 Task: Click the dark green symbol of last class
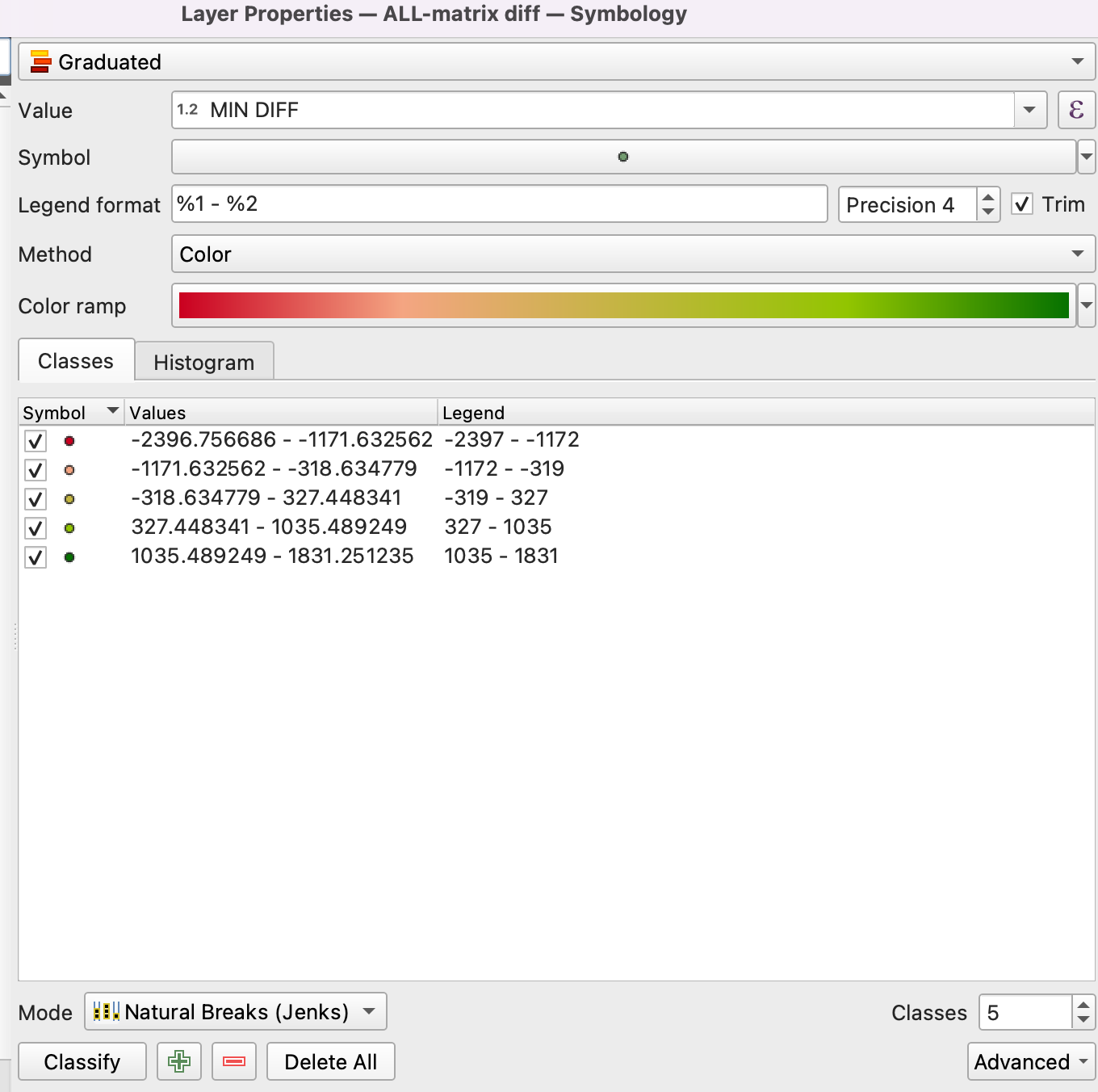coord(69,557)
